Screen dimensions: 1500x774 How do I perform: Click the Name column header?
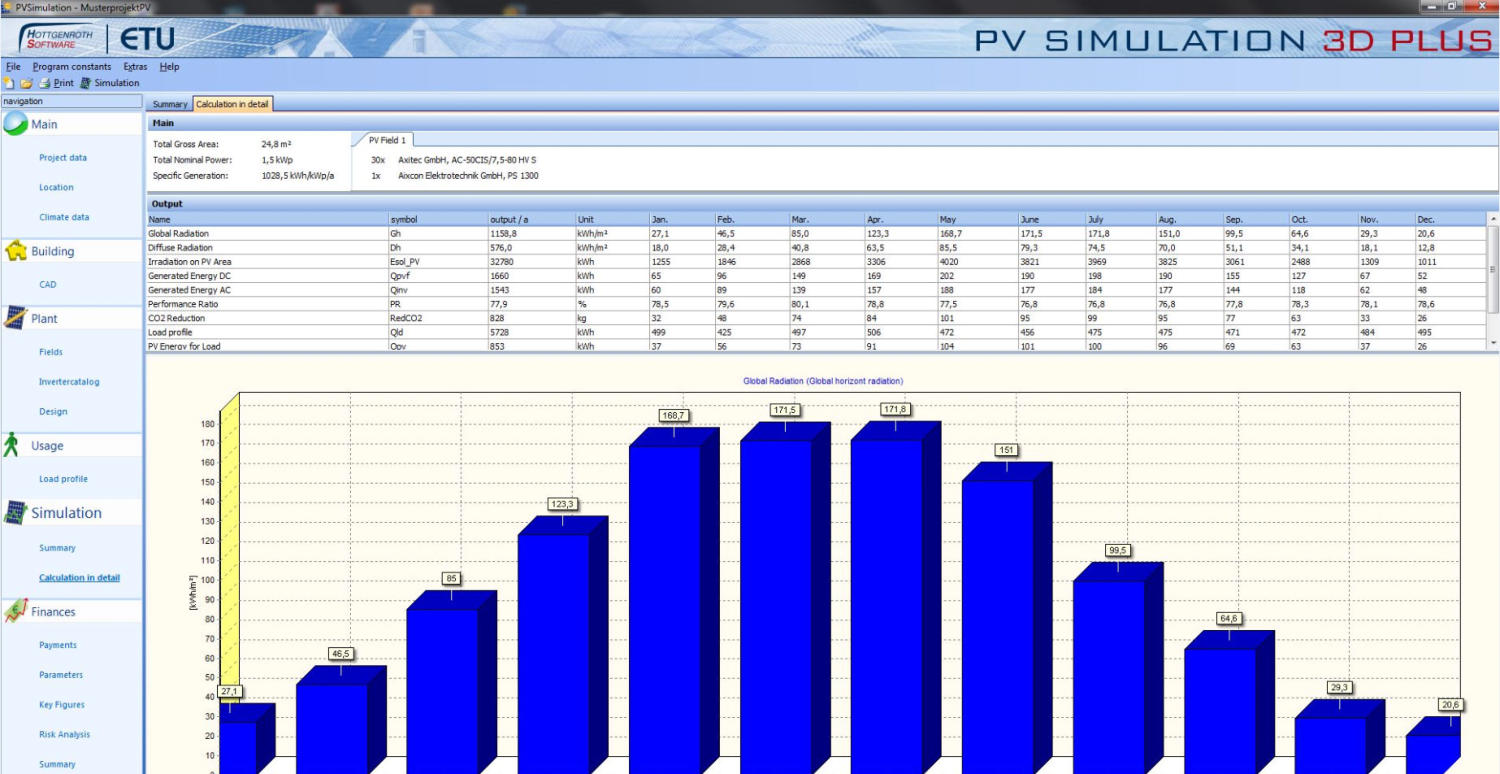click(x=267, y=219)
